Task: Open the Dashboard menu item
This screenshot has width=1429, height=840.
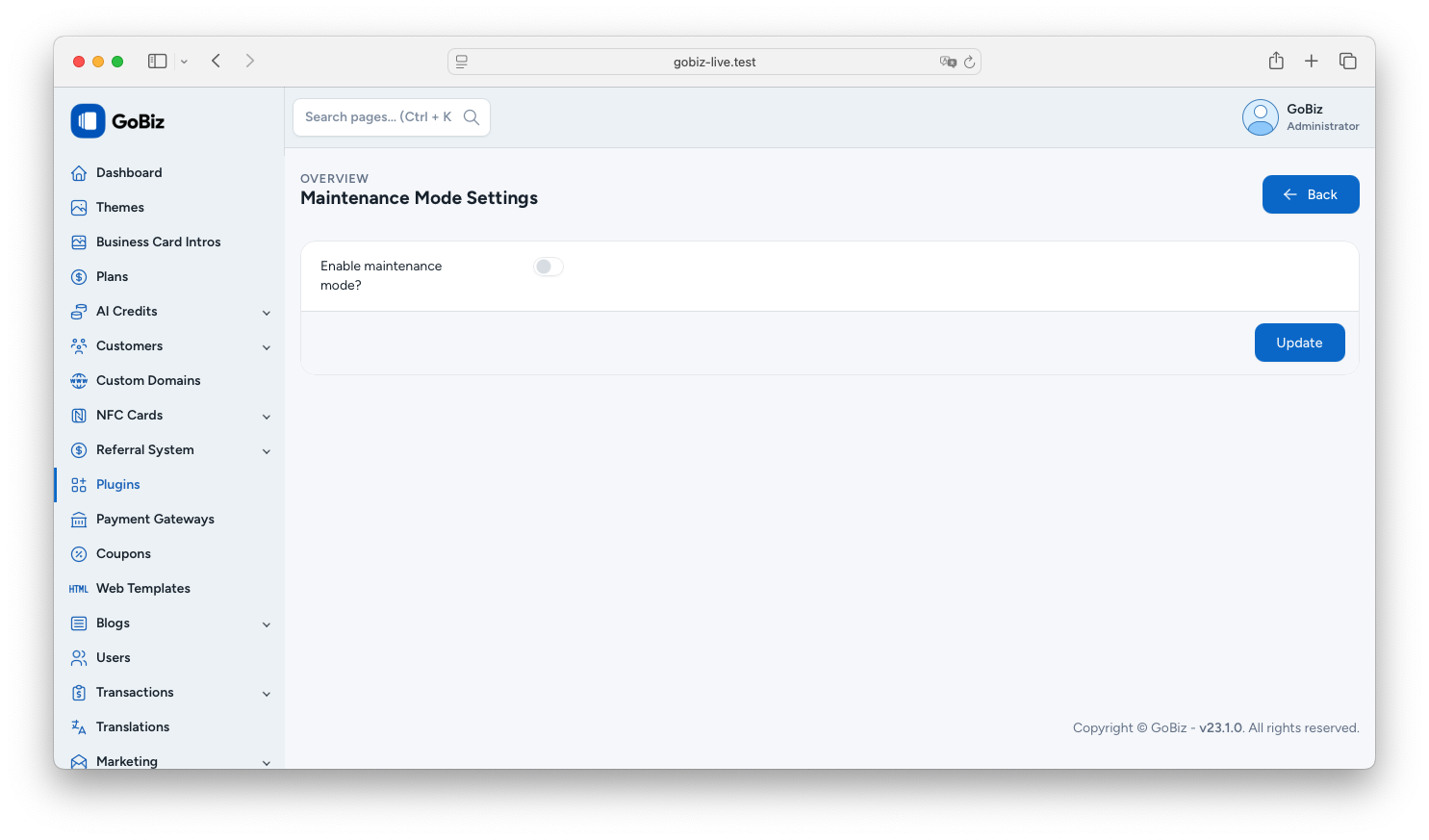Action: click(x=169, y=173)
